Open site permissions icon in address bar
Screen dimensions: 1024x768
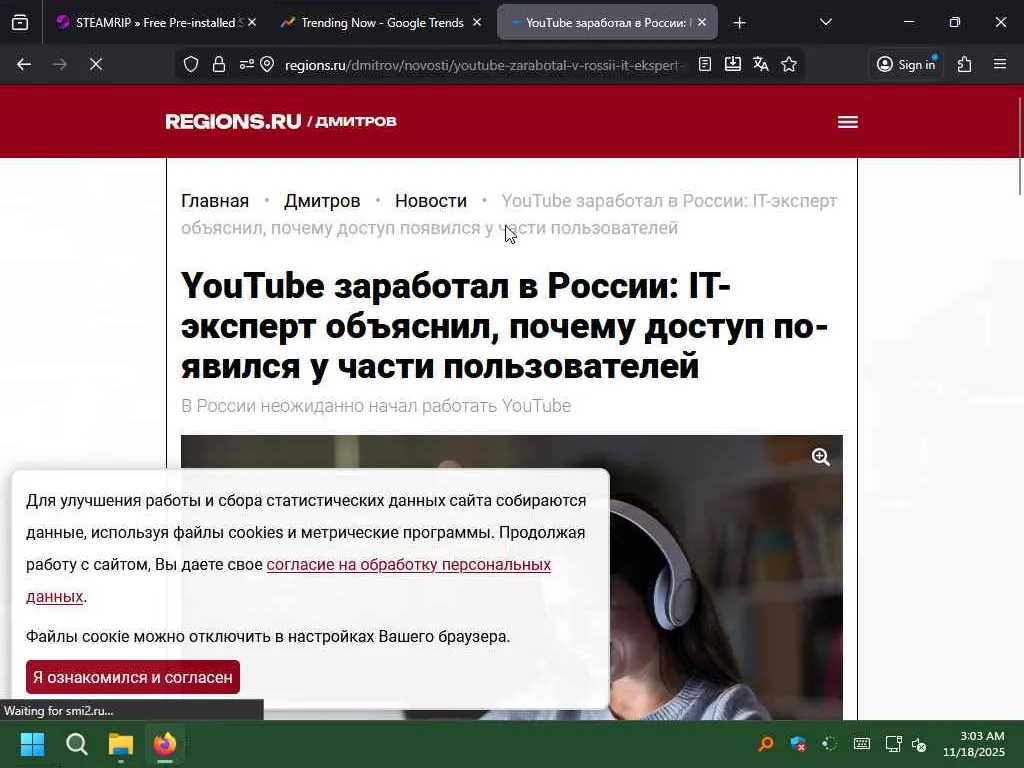click(246, 65)
